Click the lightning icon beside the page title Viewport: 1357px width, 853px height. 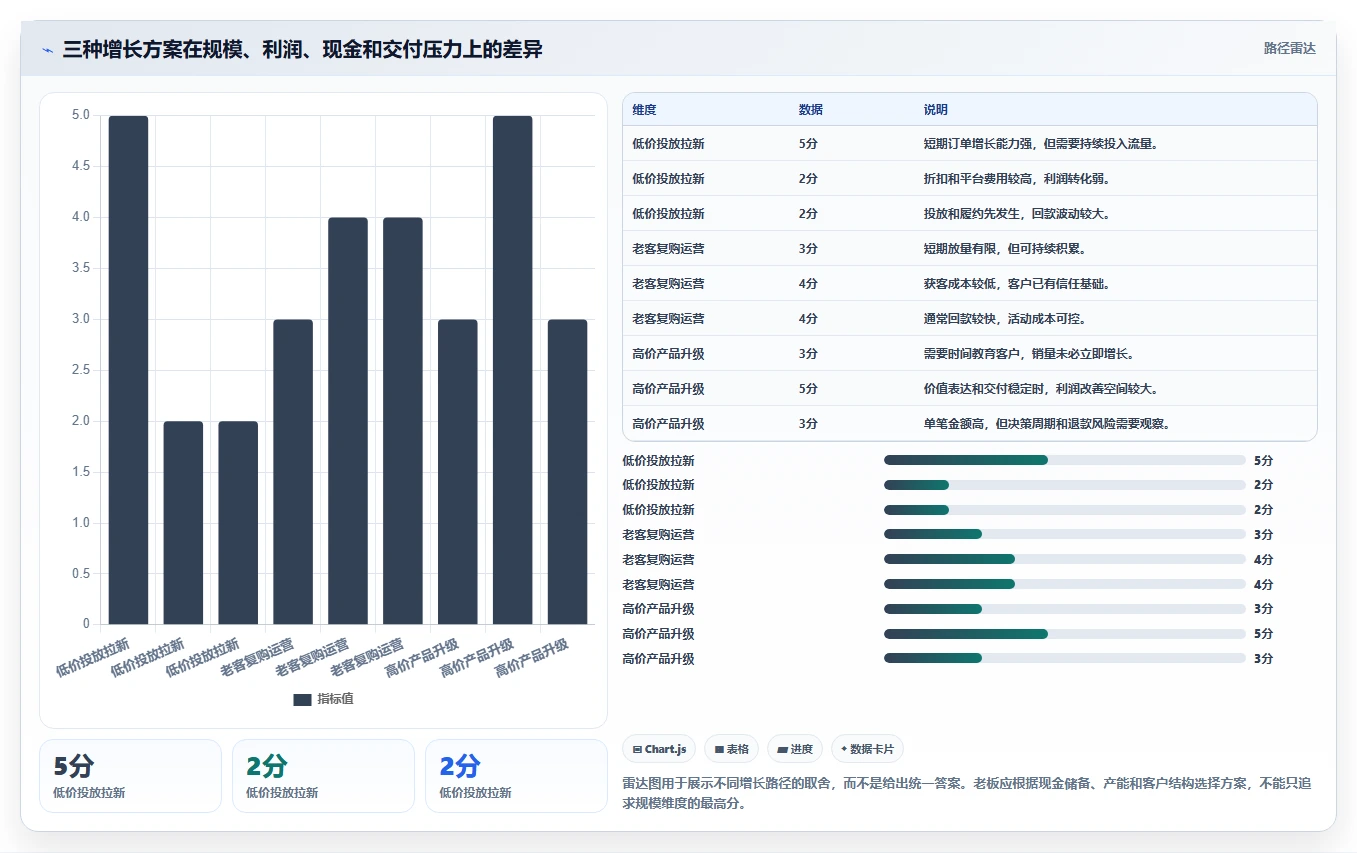(48, 49)
